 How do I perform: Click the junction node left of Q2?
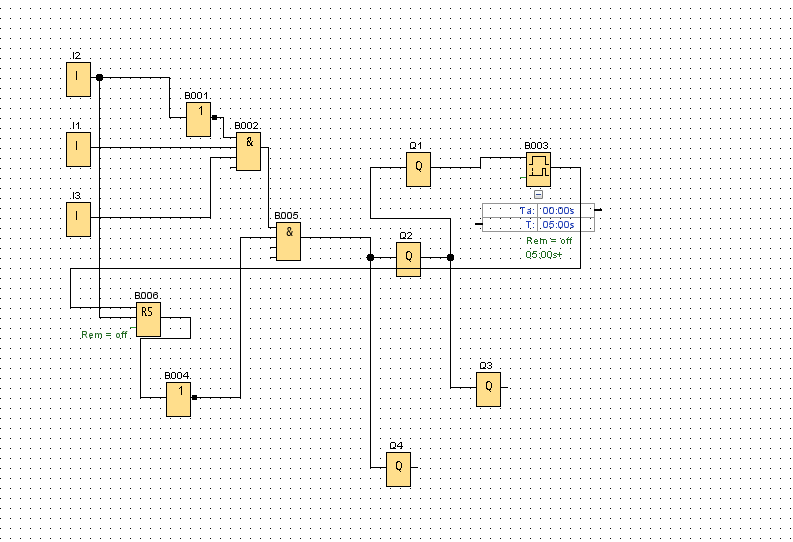pyautogui.click(x=370, y=257)
